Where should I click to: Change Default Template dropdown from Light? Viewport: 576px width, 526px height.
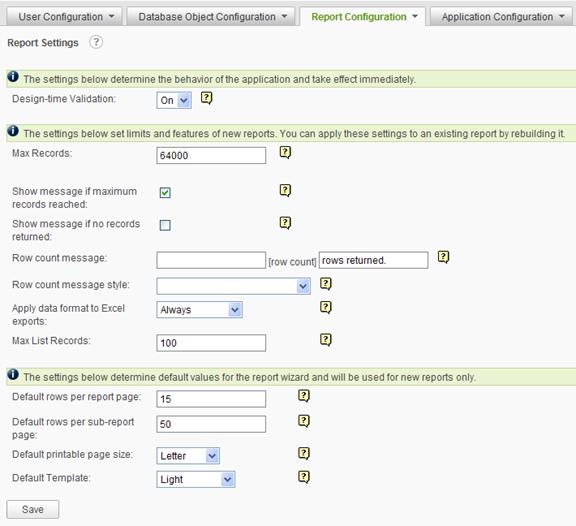click(x=196, y=479)
